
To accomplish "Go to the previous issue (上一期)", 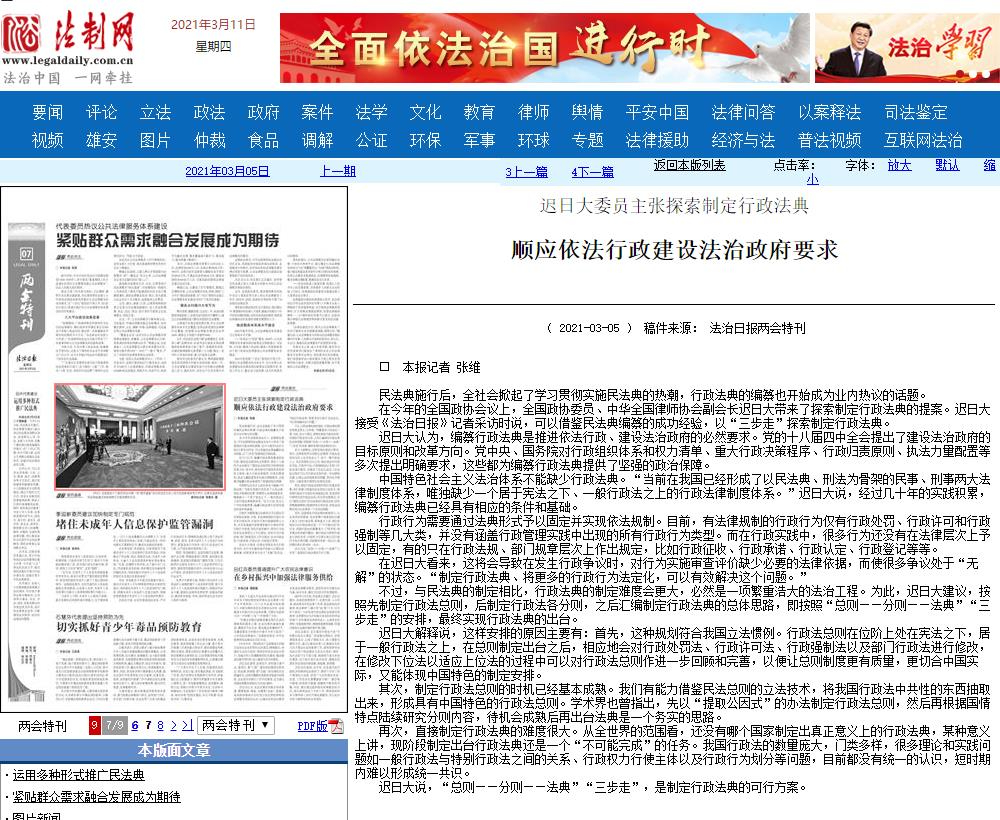I will [338, 171].
